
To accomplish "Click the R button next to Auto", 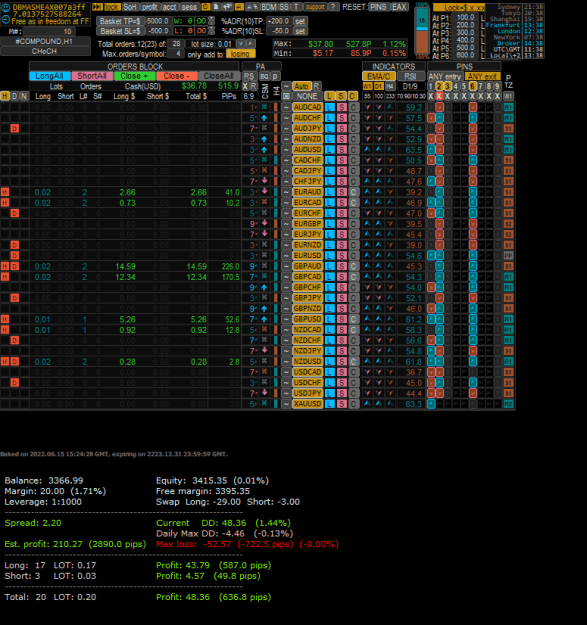I will pos(316,86).
